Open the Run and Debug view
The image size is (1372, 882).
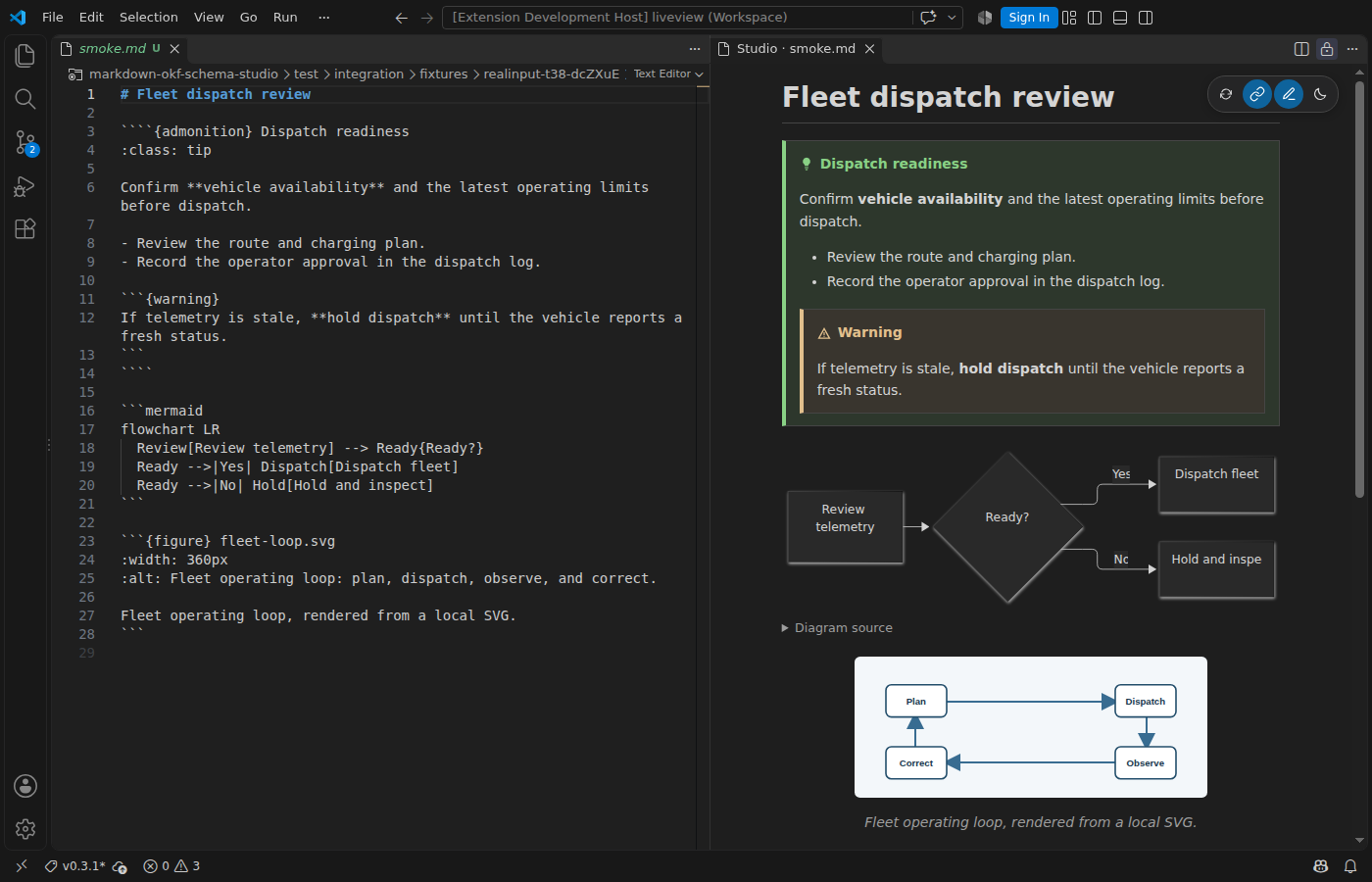coord(25,186)
